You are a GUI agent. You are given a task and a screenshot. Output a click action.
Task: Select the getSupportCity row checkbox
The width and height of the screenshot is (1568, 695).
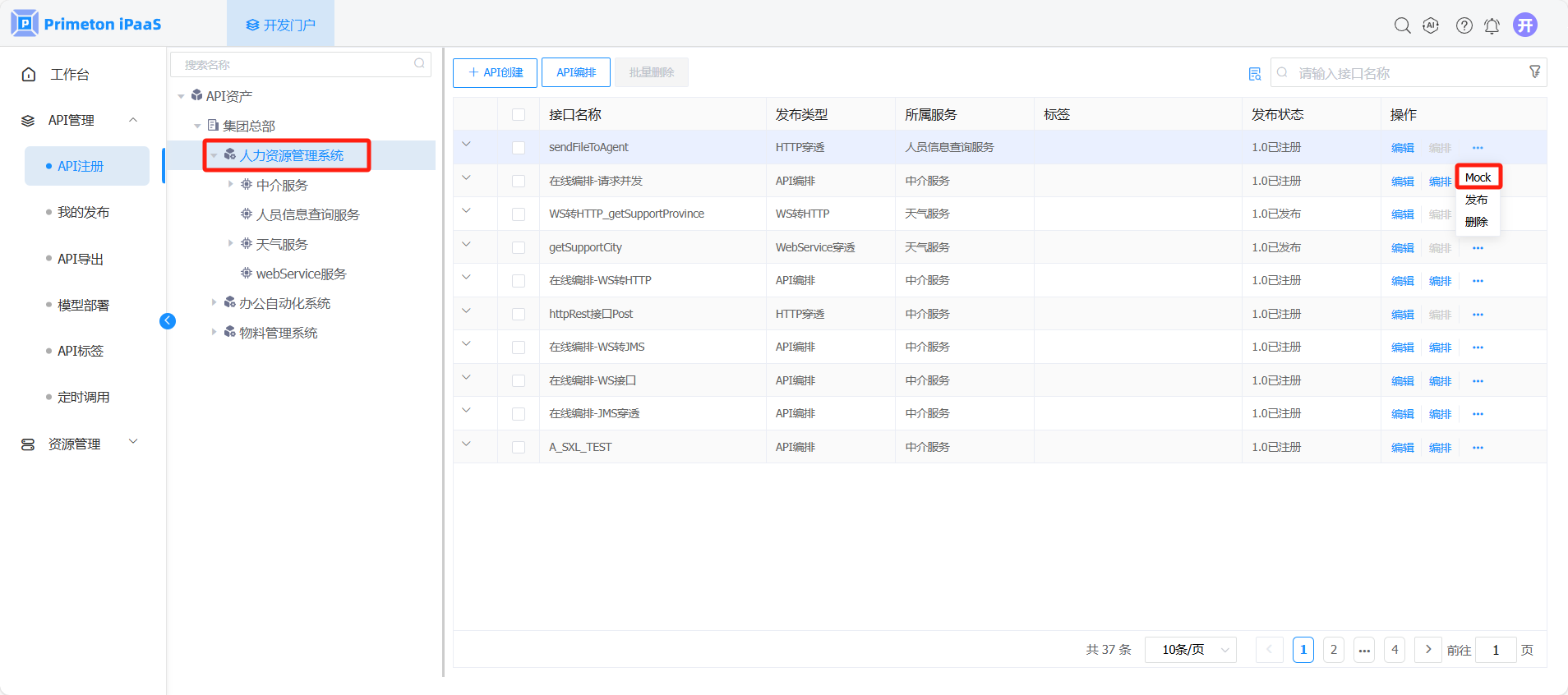click(519, 247)
